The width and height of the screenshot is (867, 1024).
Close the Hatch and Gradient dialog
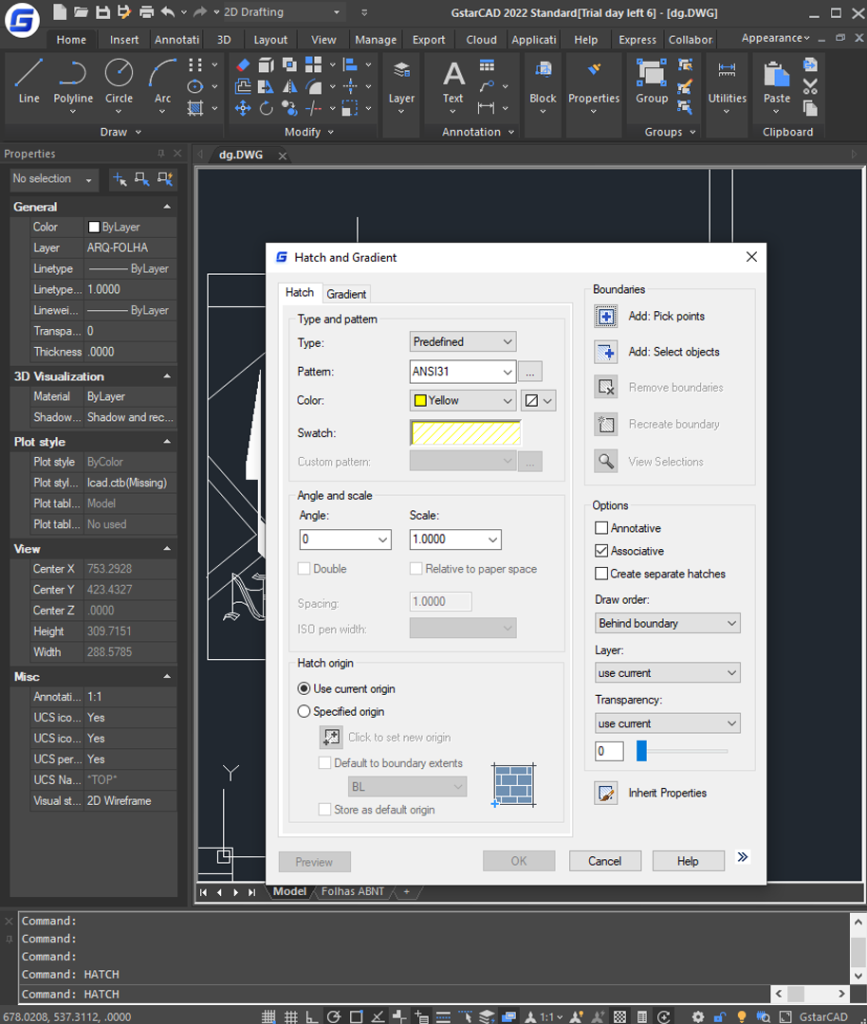[x=751, y=257]
